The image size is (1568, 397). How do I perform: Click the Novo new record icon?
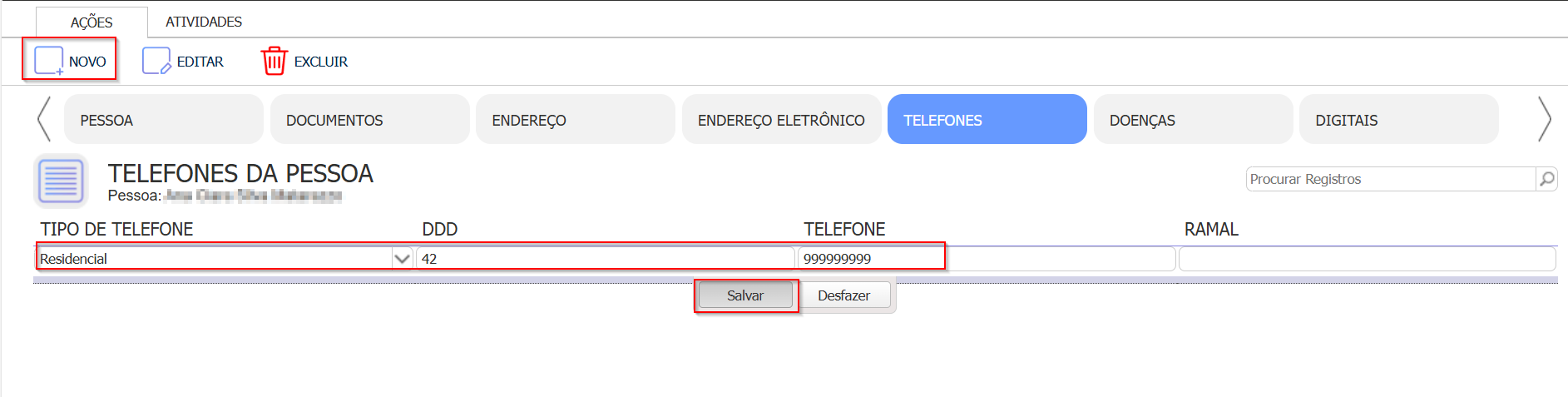pos(48,61)
